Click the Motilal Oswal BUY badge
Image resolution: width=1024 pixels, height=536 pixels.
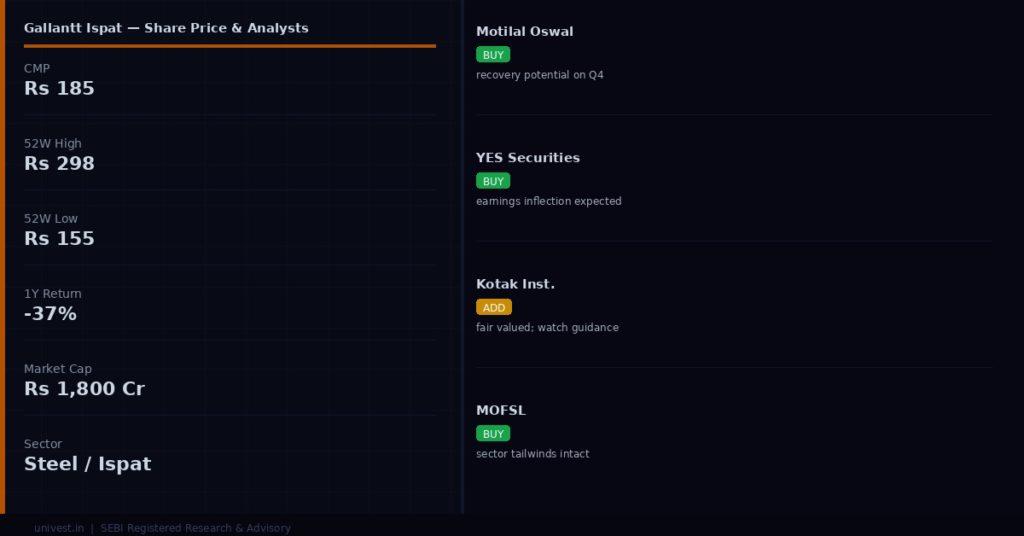coord(493,55)
